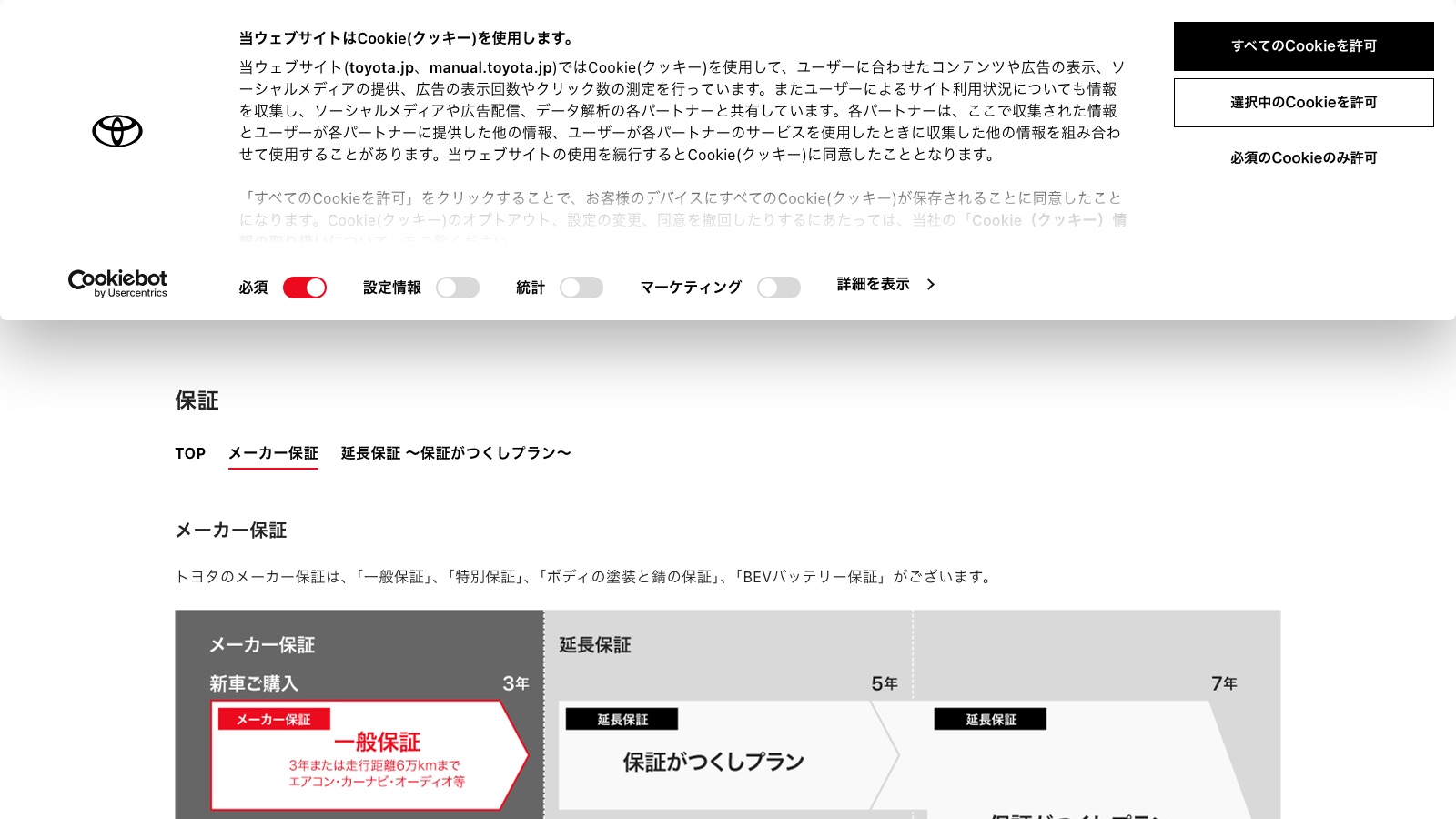Select the メーカー保証 tab
The width and height of the screenshot is (1456, 819).
[273, 453]
